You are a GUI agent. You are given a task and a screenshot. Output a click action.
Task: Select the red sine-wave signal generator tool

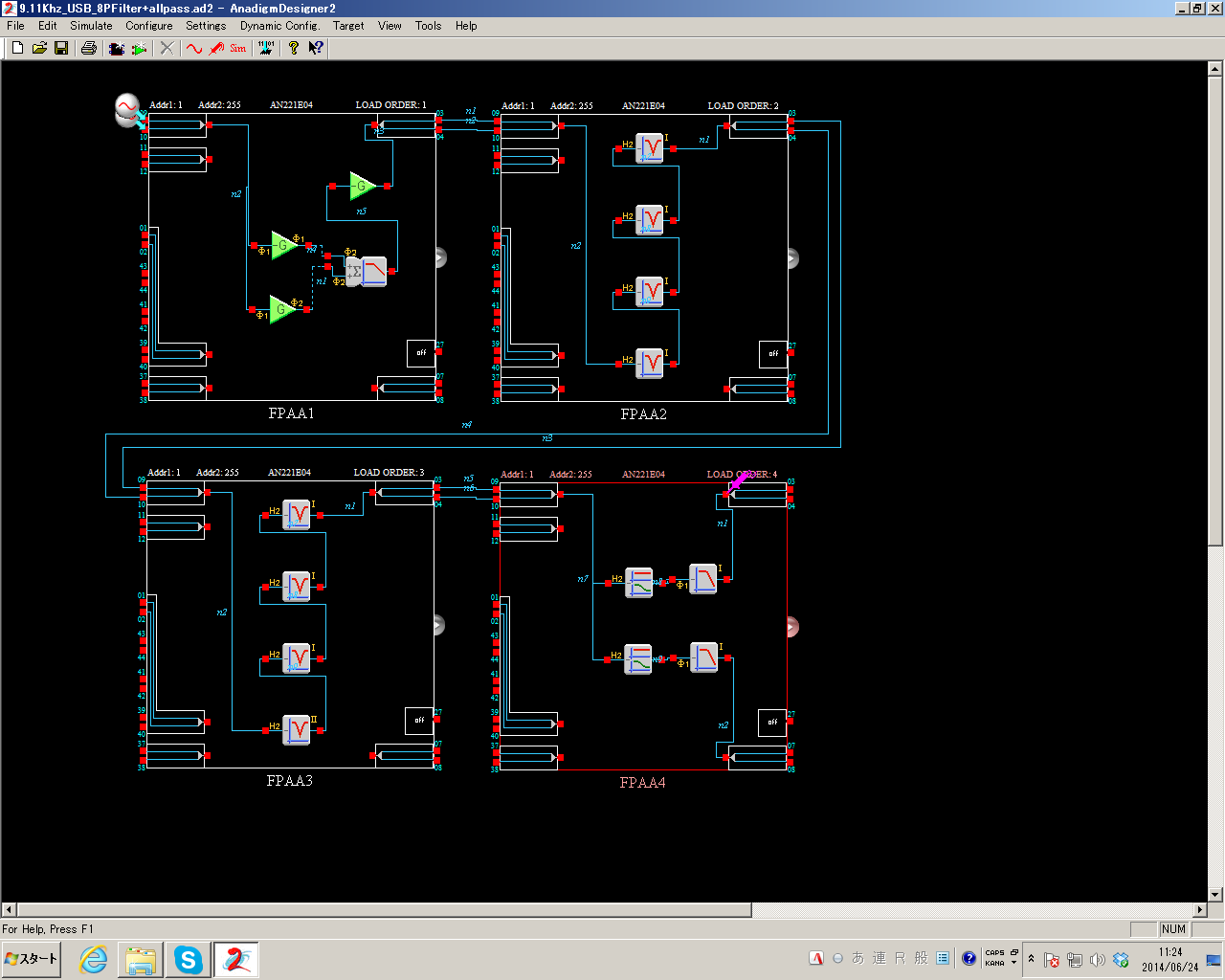[194, 48]
